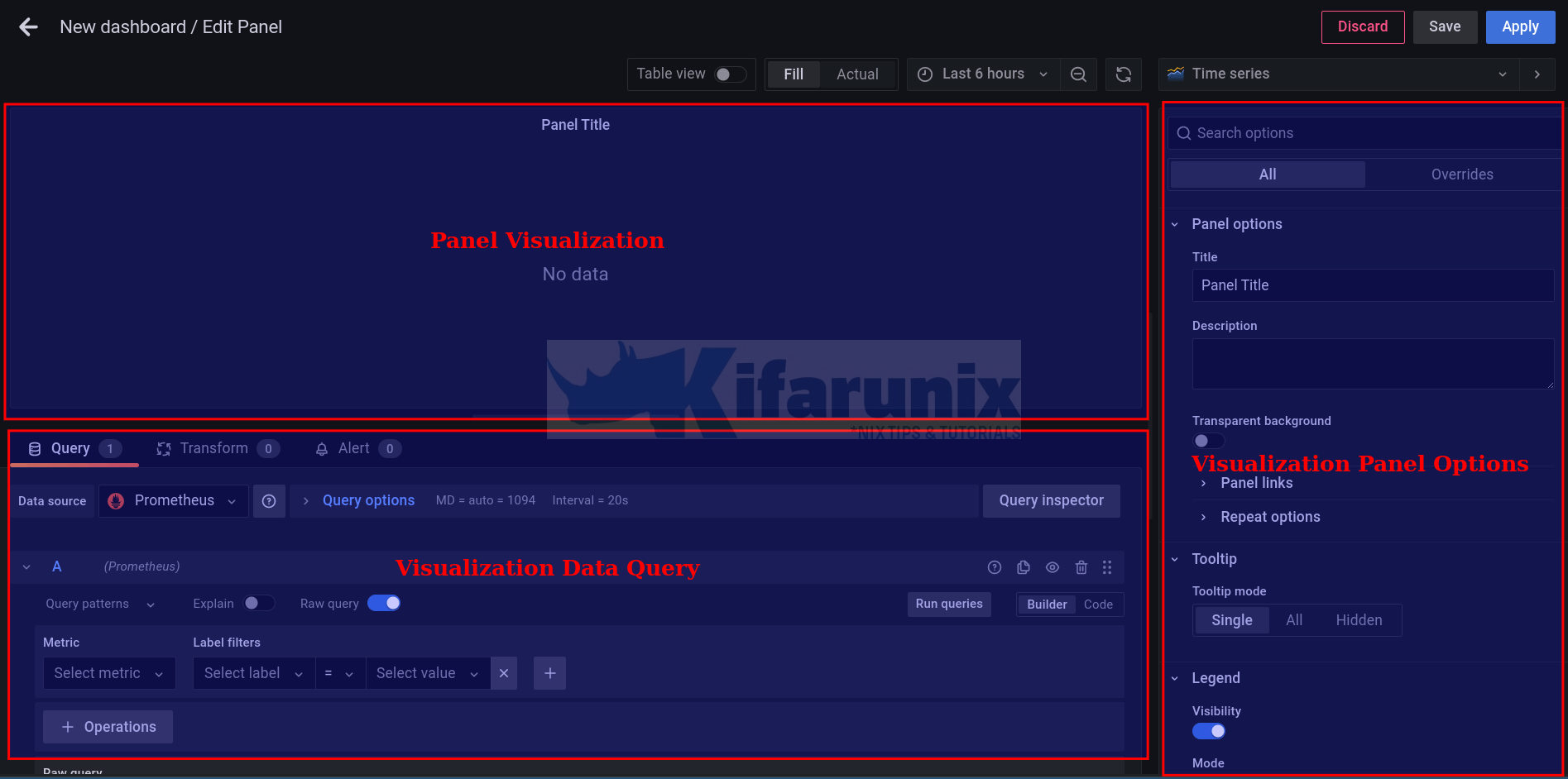Switch query editor to Code mode
Screen dimensions: 1568x779
coord(1098,605)
